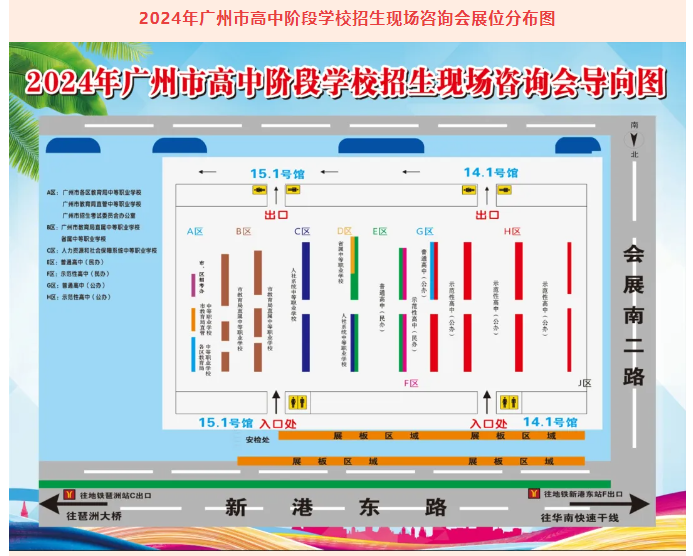Click the page title 展位分布图 heading

click(346, 18)
